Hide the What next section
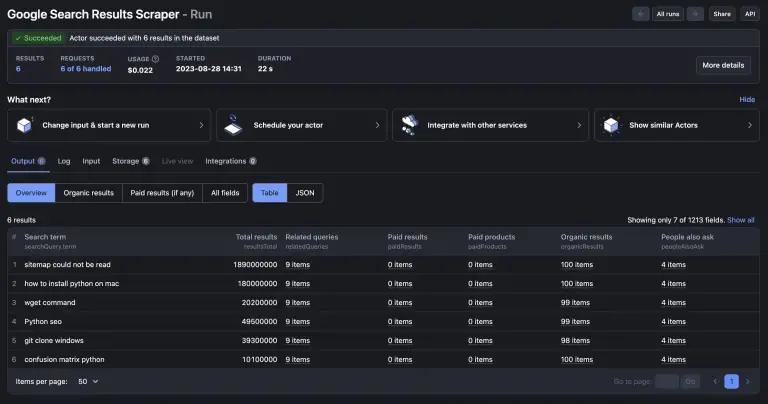This screenshot has height=404, width=768. coord(746,100)
